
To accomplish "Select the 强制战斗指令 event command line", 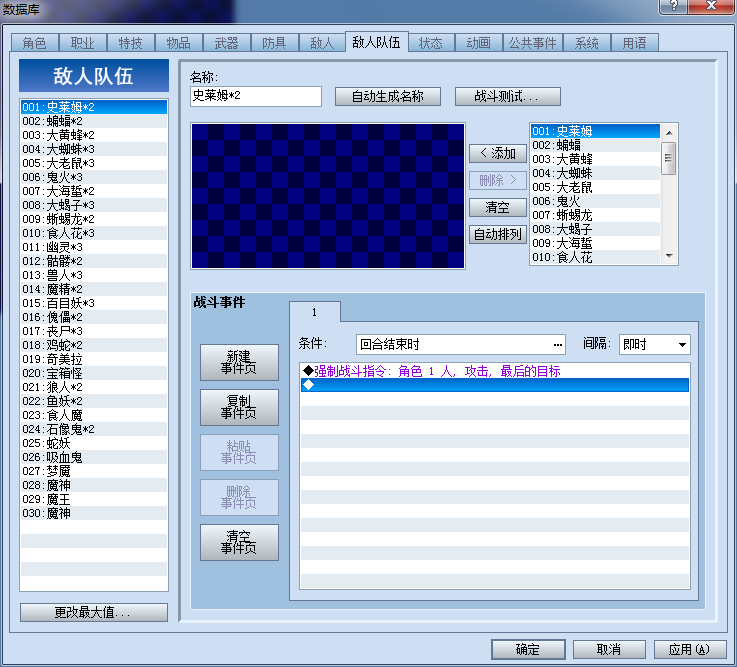I will tap(494, 371).
